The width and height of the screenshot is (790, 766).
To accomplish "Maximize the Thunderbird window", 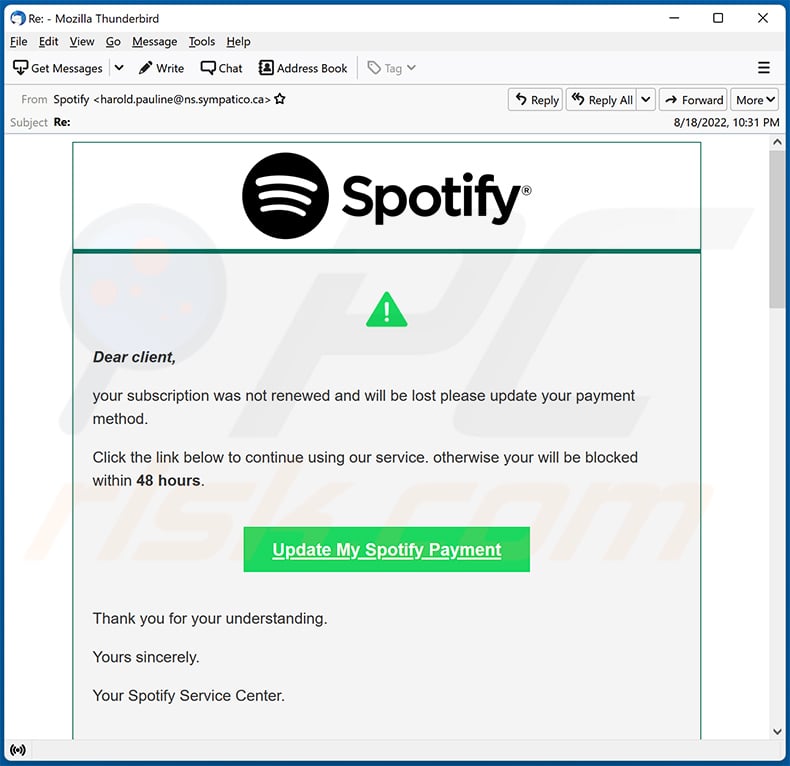I will tap(718, 18).
